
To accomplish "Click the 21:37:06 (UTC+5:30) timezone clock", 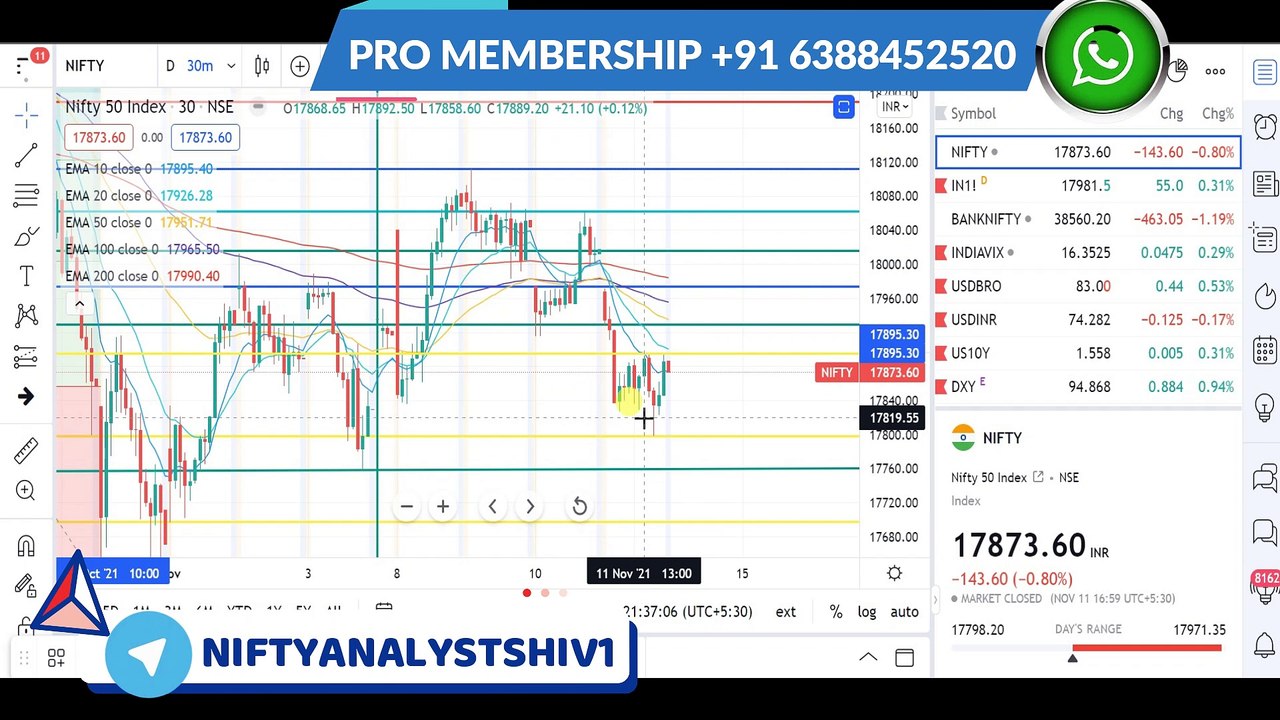I will [687, 611].
